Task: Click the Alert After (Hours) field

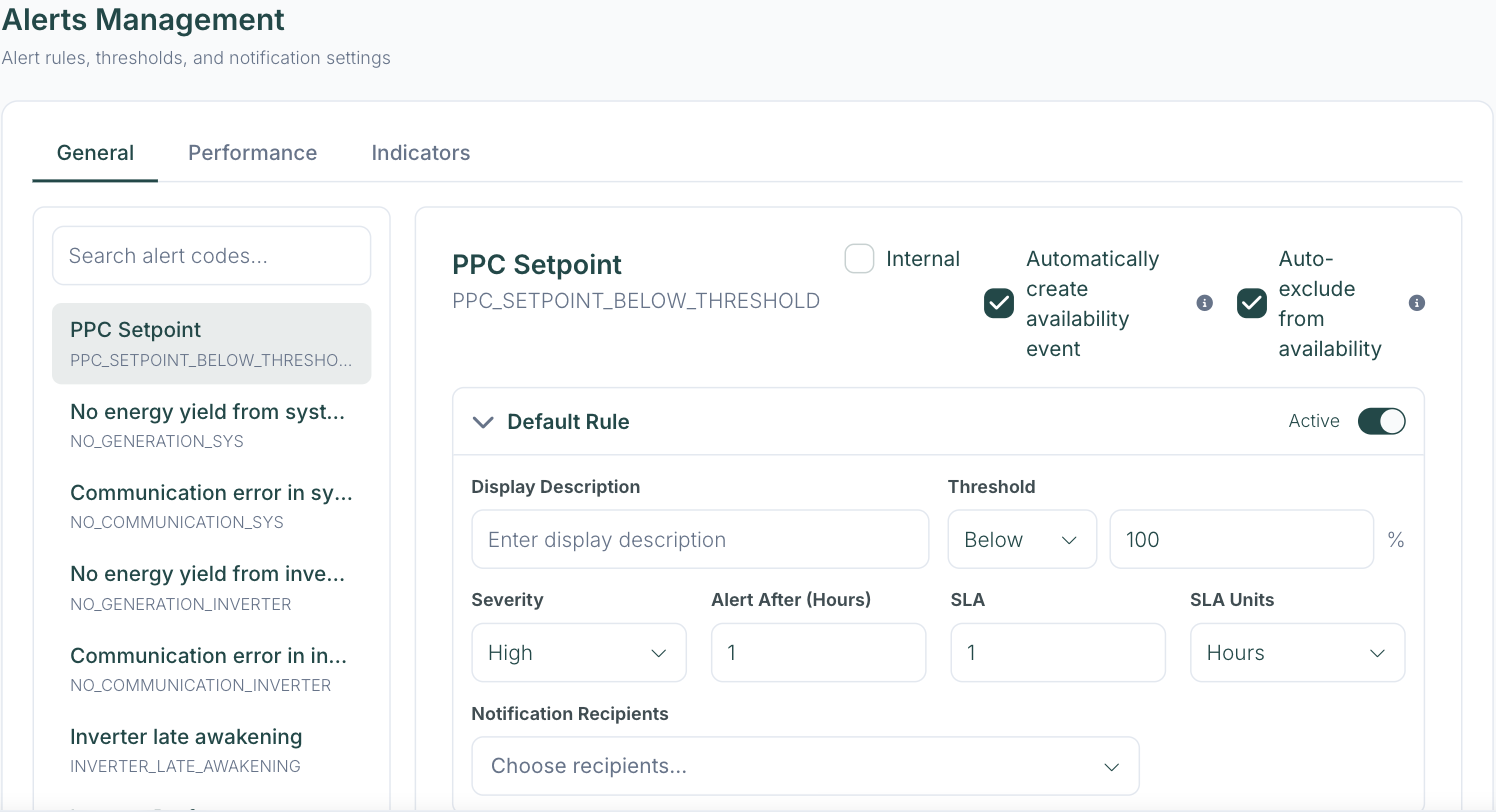Action: [x=819, y=653]
